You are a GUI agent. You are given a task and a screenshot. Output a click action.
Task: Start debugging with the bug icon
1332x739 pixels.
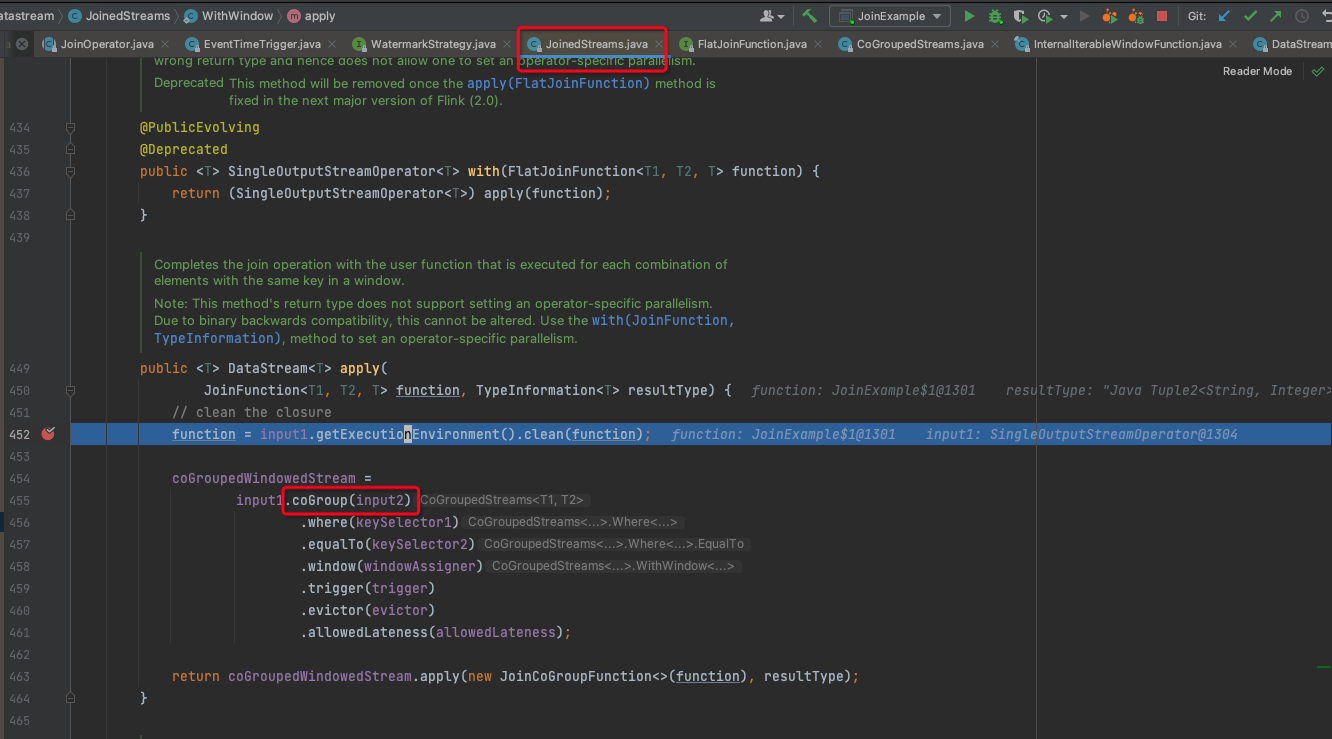tap(995, 16)
